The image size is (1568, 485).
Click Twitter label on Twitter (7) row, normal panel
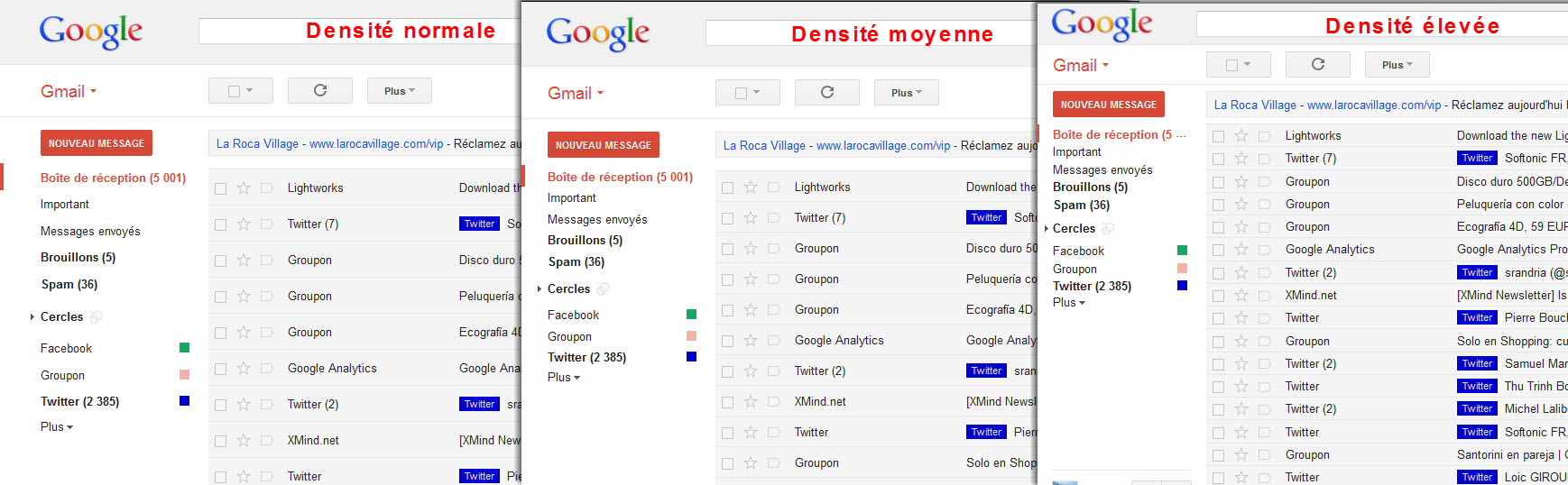coord(479,224)
